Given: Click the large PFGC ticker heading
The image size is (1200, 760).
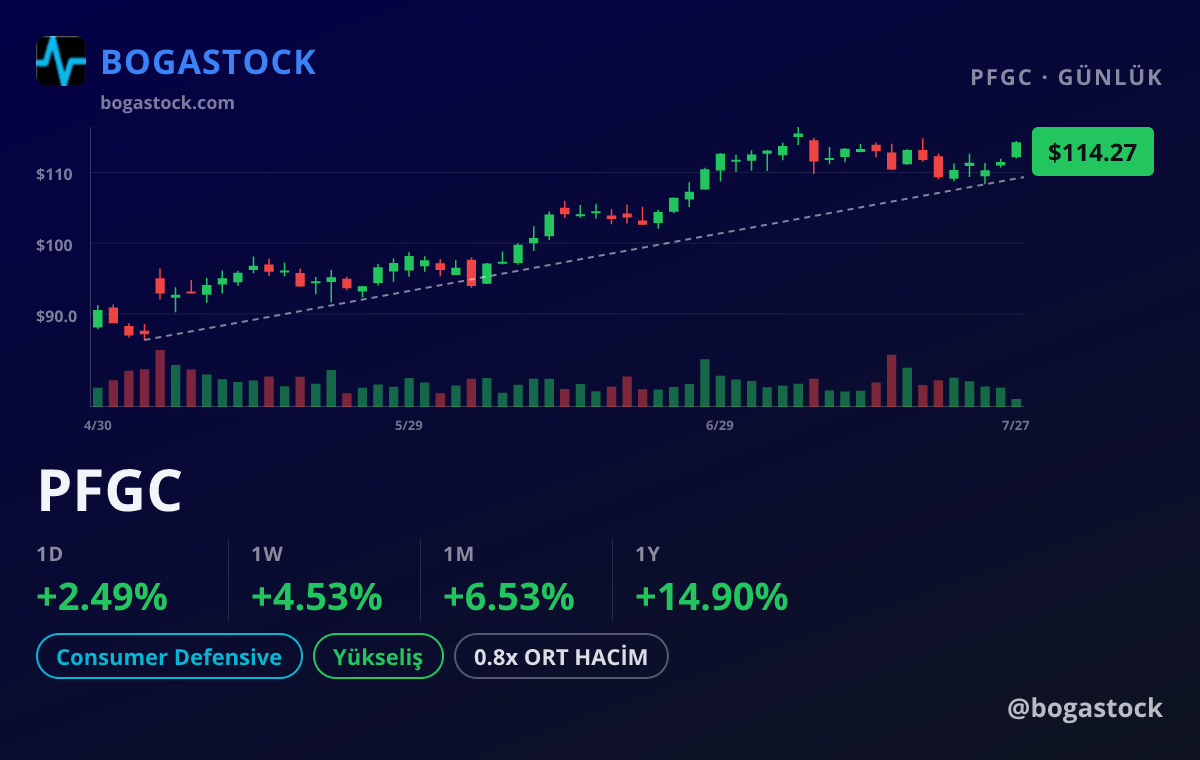Looking at the screenshot, I should tap(110, 491).
